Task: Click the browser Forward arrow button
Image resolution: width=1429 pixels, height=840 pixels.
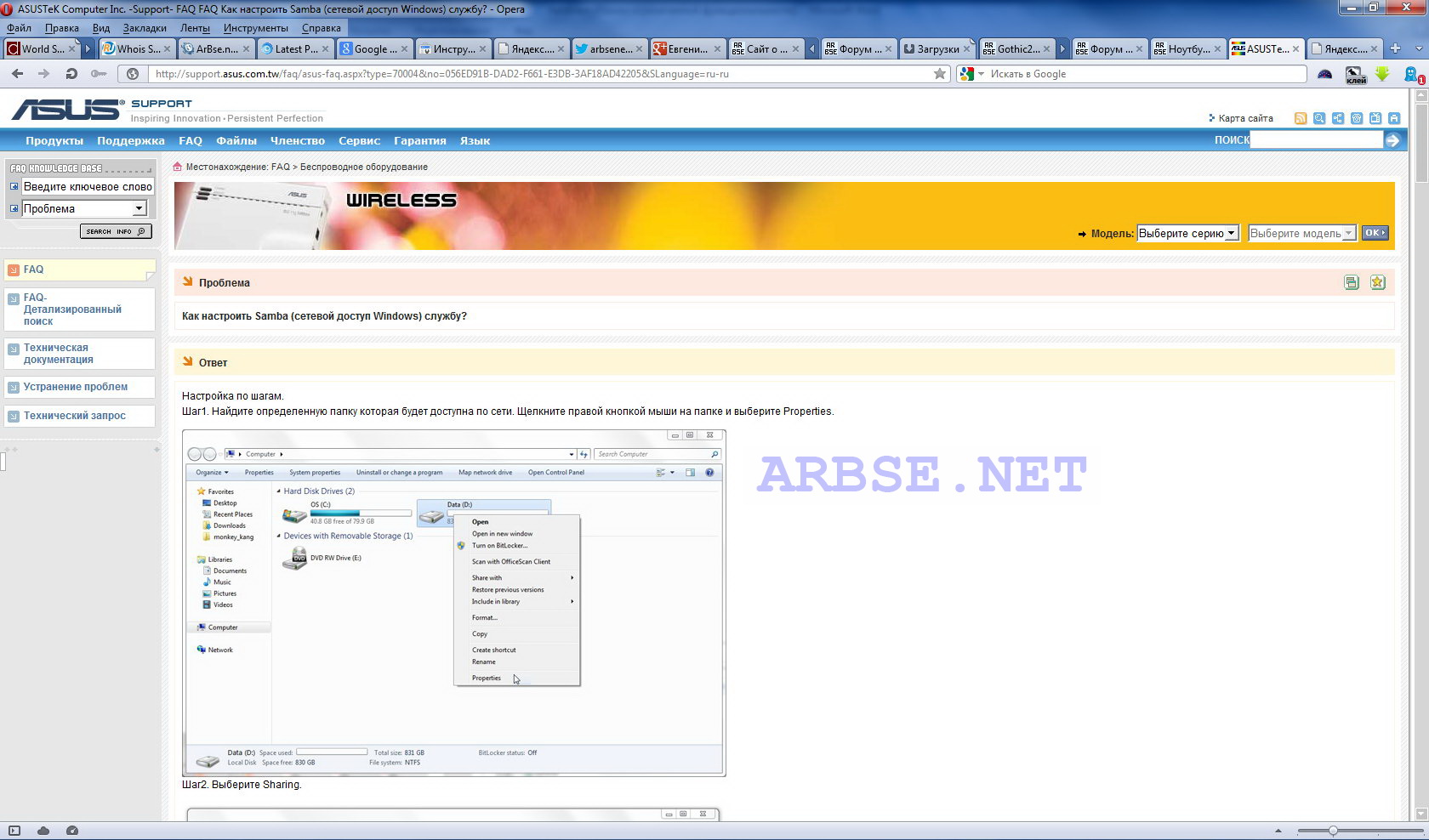Action: pyautogui.click(x=44, y=74)
